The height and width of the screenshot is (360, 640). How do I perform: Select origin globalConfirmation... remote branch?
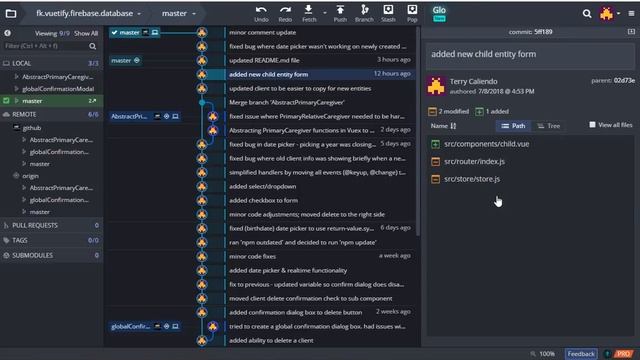[x=59, y=200]
